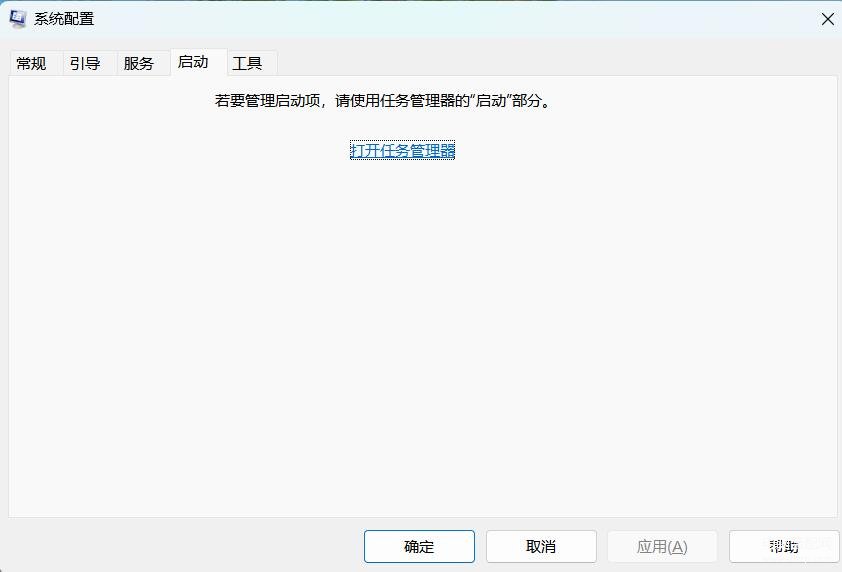The image size is (842, 572).
Task: Open the 打开任务管理器 link
Action: pos(402,150)
